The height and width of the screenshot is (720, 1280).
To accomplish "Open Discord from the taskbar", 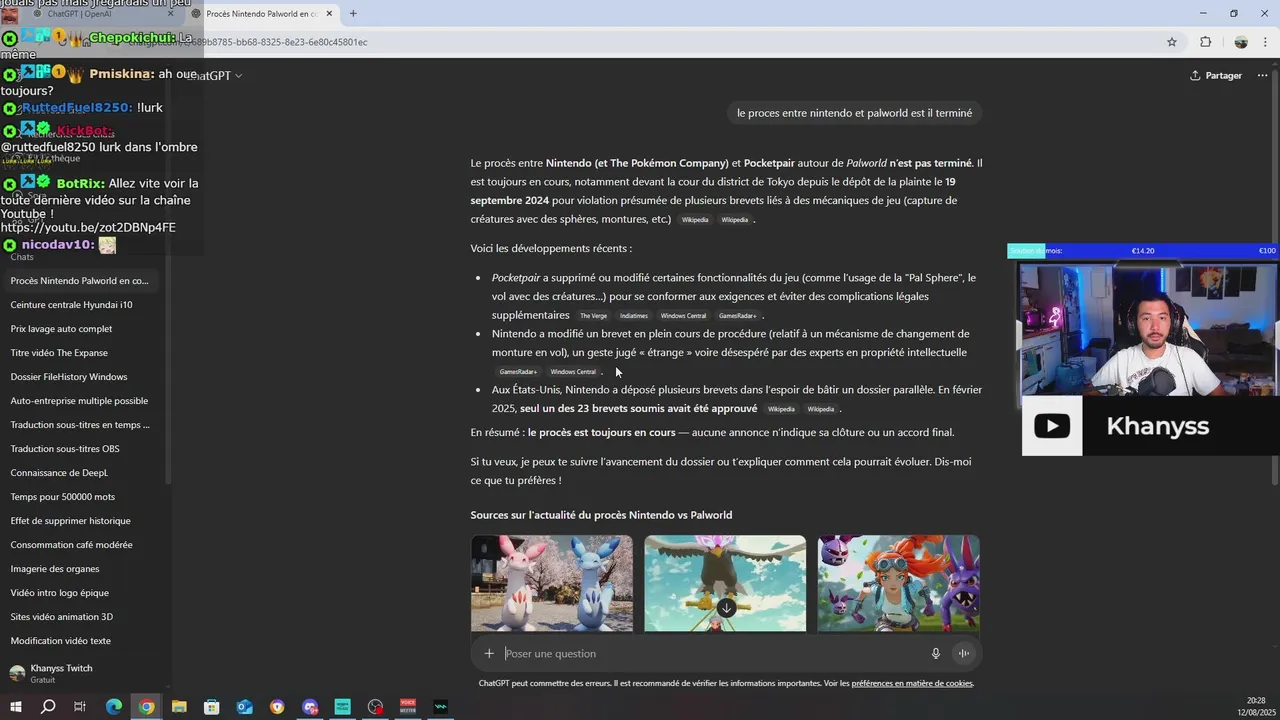I will 310,707.
